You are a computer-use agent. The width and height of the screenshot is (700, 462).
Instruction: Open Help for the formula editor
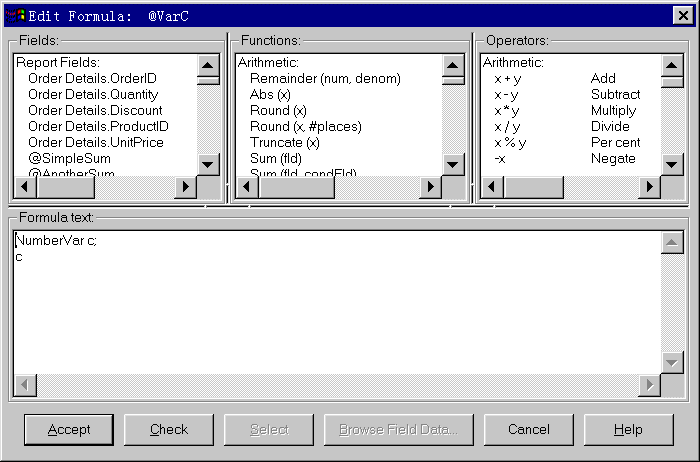(x=628, y=429)
